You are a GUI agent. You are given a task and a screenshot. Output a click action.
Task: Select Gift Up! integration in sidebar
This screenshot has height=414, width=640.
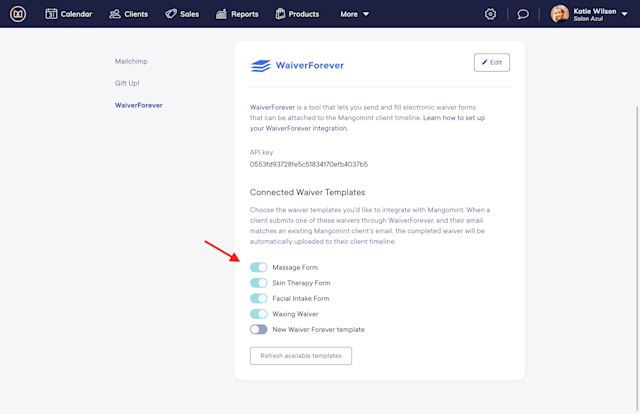pyautogui.click(x=127, y=83)
